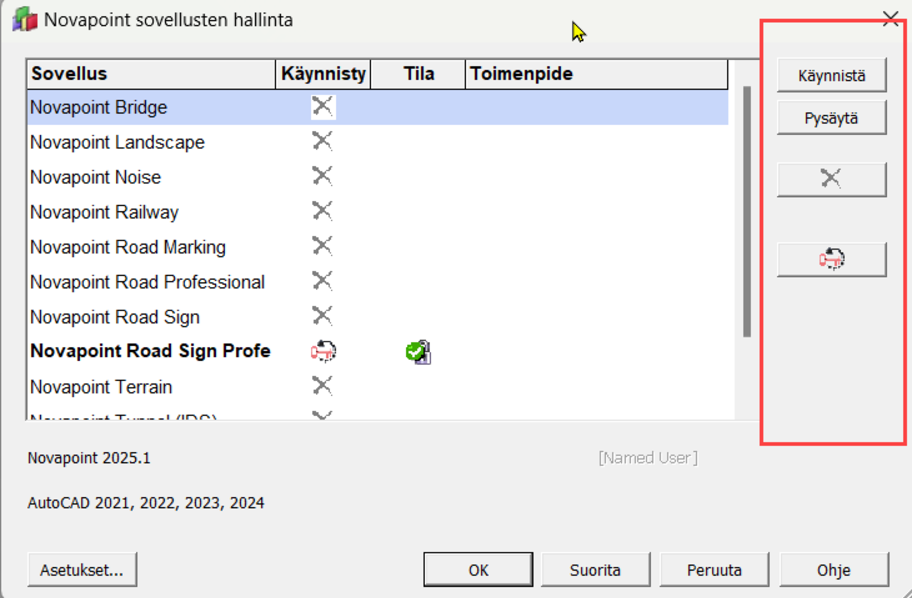Click key startup icon for Road Sign Profe

tap(323, 351)
